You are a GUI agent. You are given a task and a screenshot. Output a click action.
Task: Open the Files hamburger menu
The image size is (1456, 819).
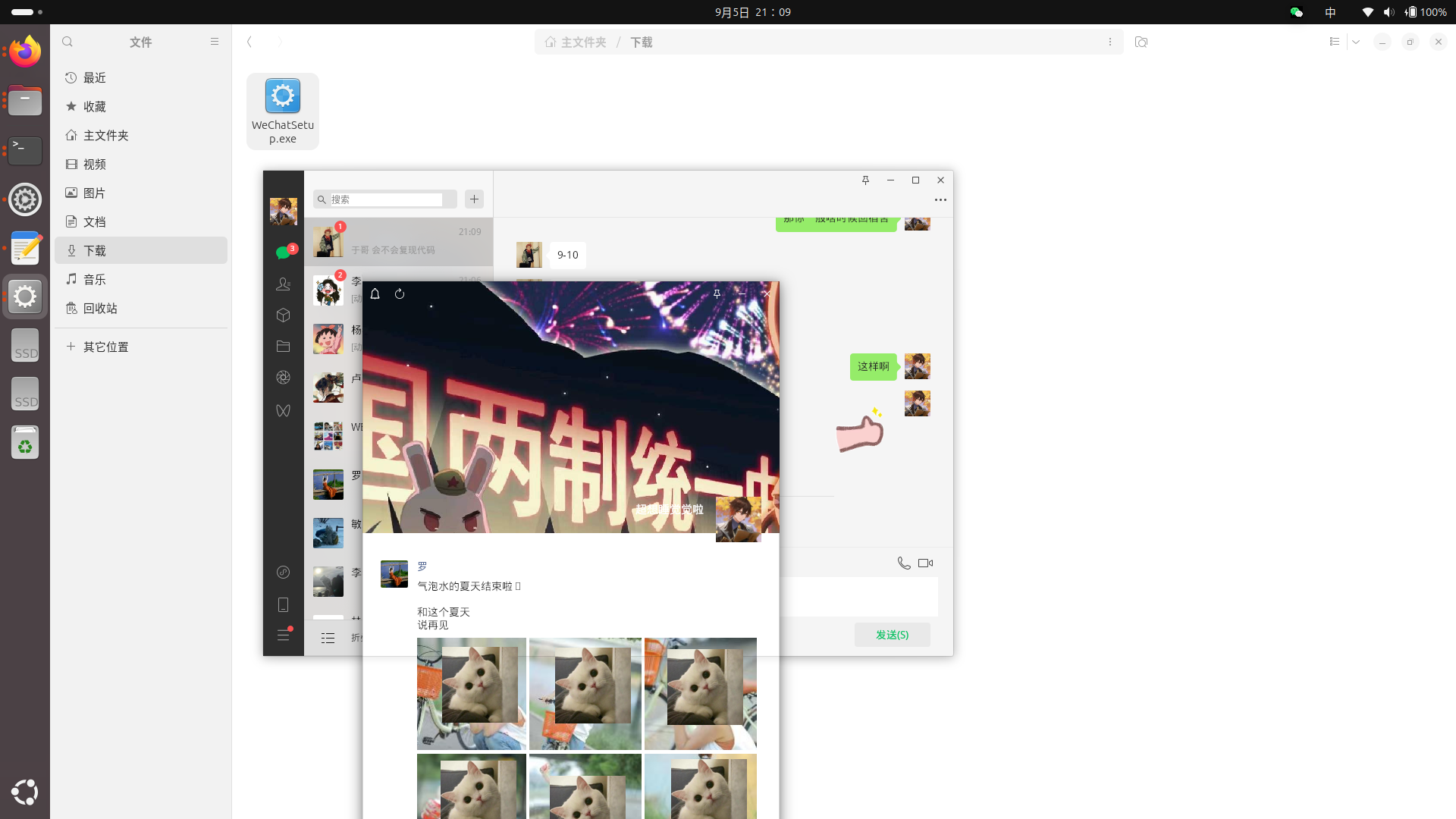(215, 42)
